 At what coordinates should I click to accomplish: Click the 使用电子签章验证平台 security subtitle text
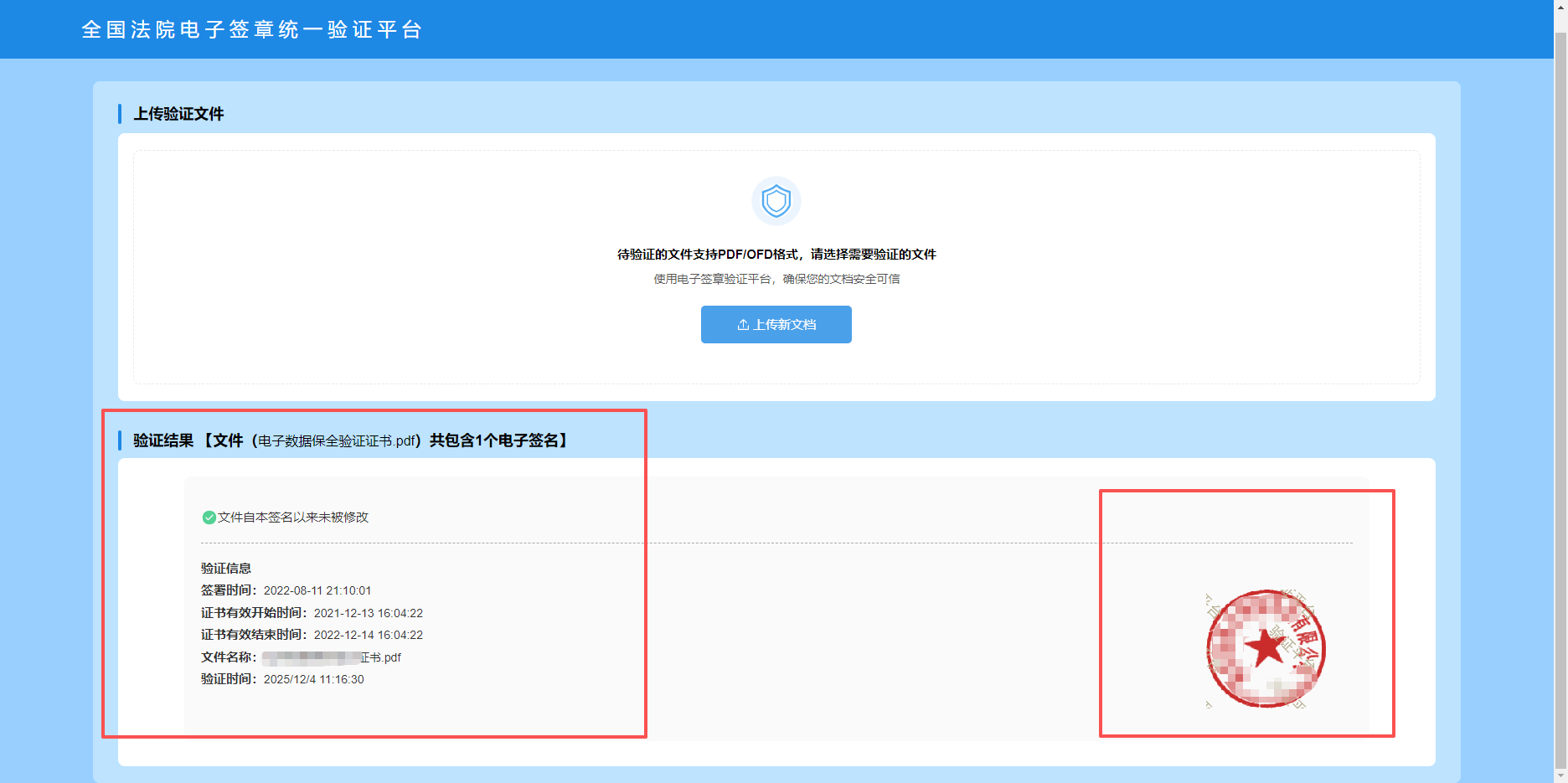[776, 279]
